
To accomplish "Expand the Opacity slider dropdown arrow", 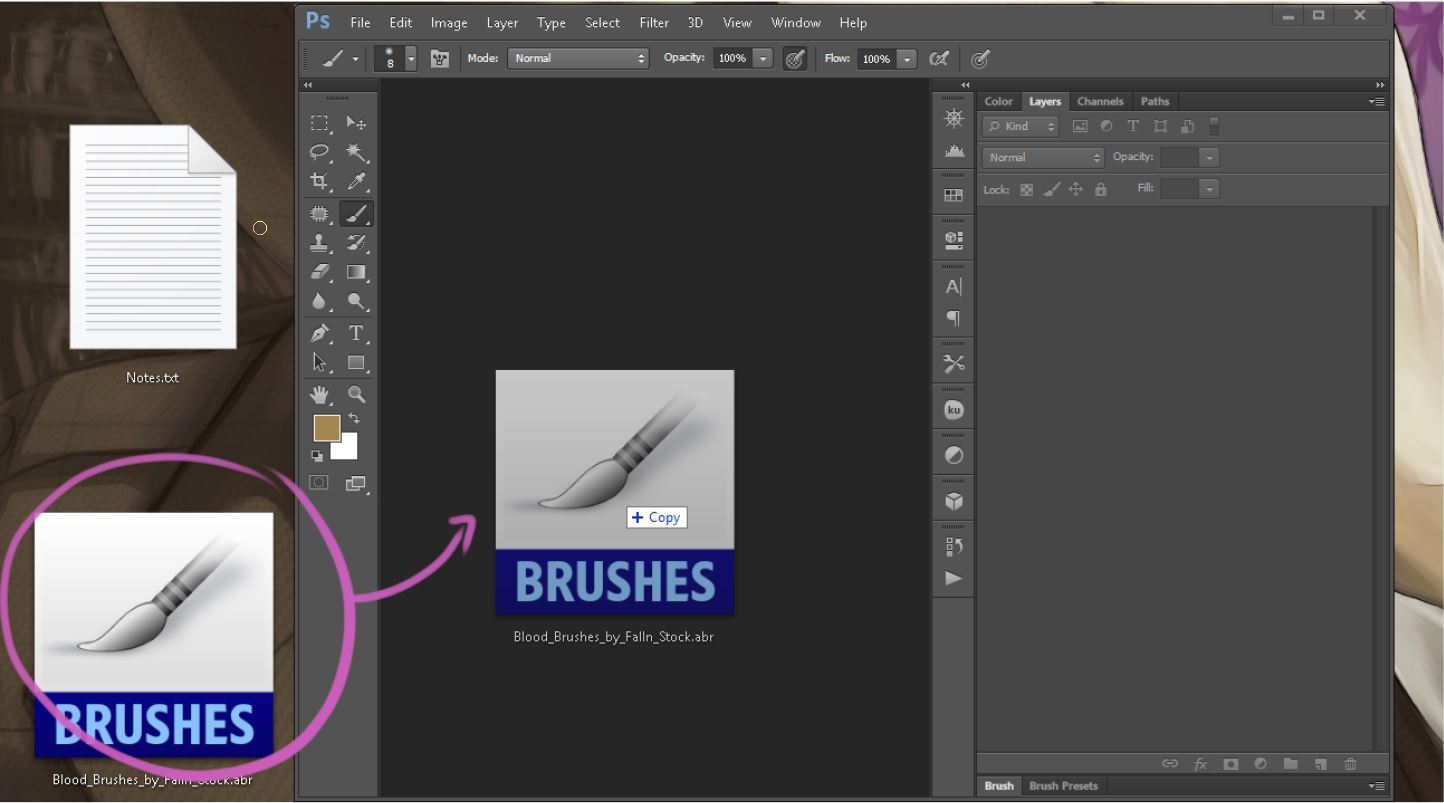I will (763, 59).
